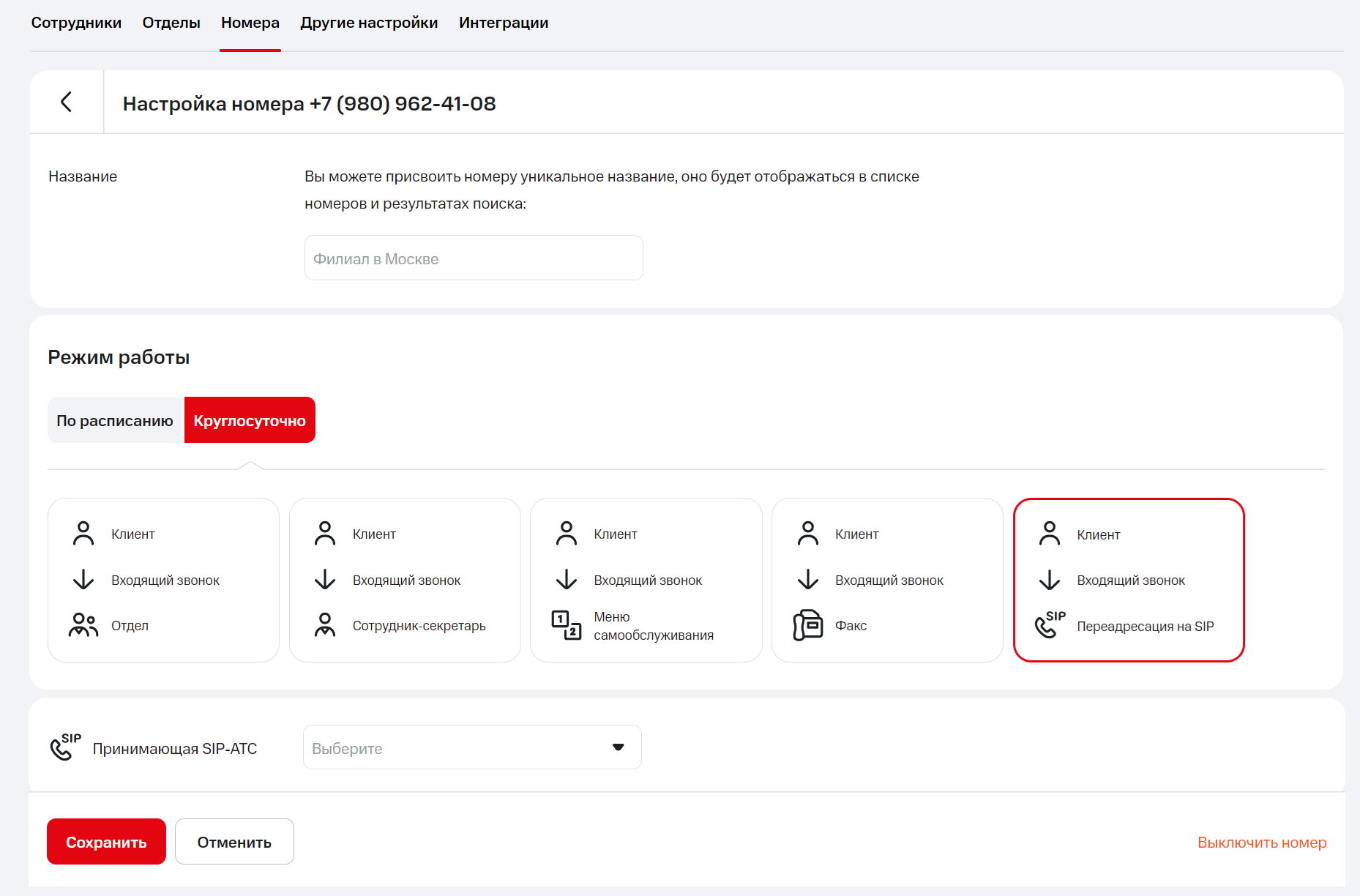Select the SIP forwarding phone icon
Viewport: 1360px width, 896px height.
click(1049, 625)
